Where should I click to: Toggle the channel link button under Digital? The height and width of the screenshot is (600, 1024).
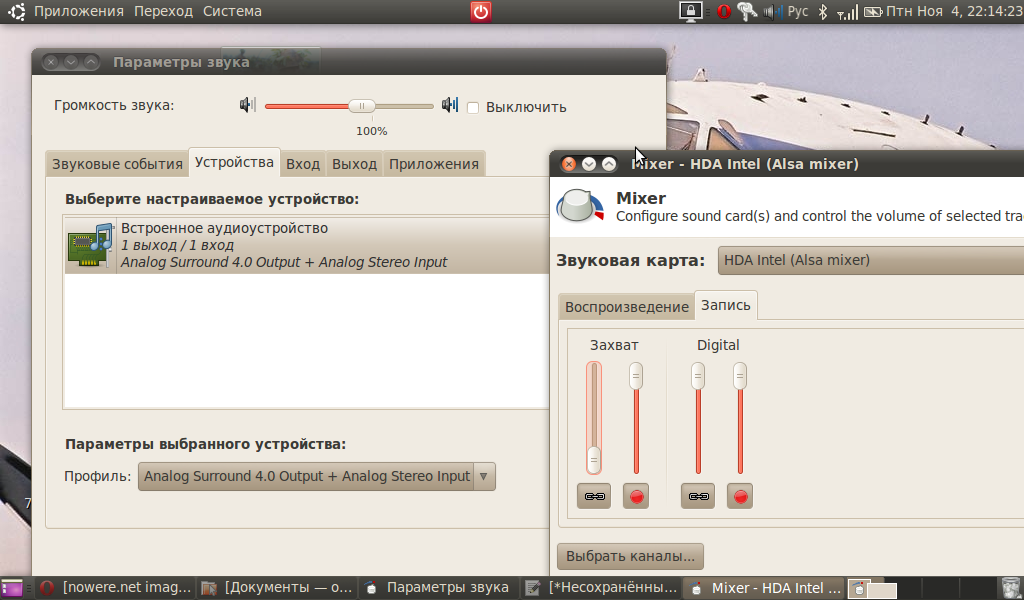click(x=697, y=496)
